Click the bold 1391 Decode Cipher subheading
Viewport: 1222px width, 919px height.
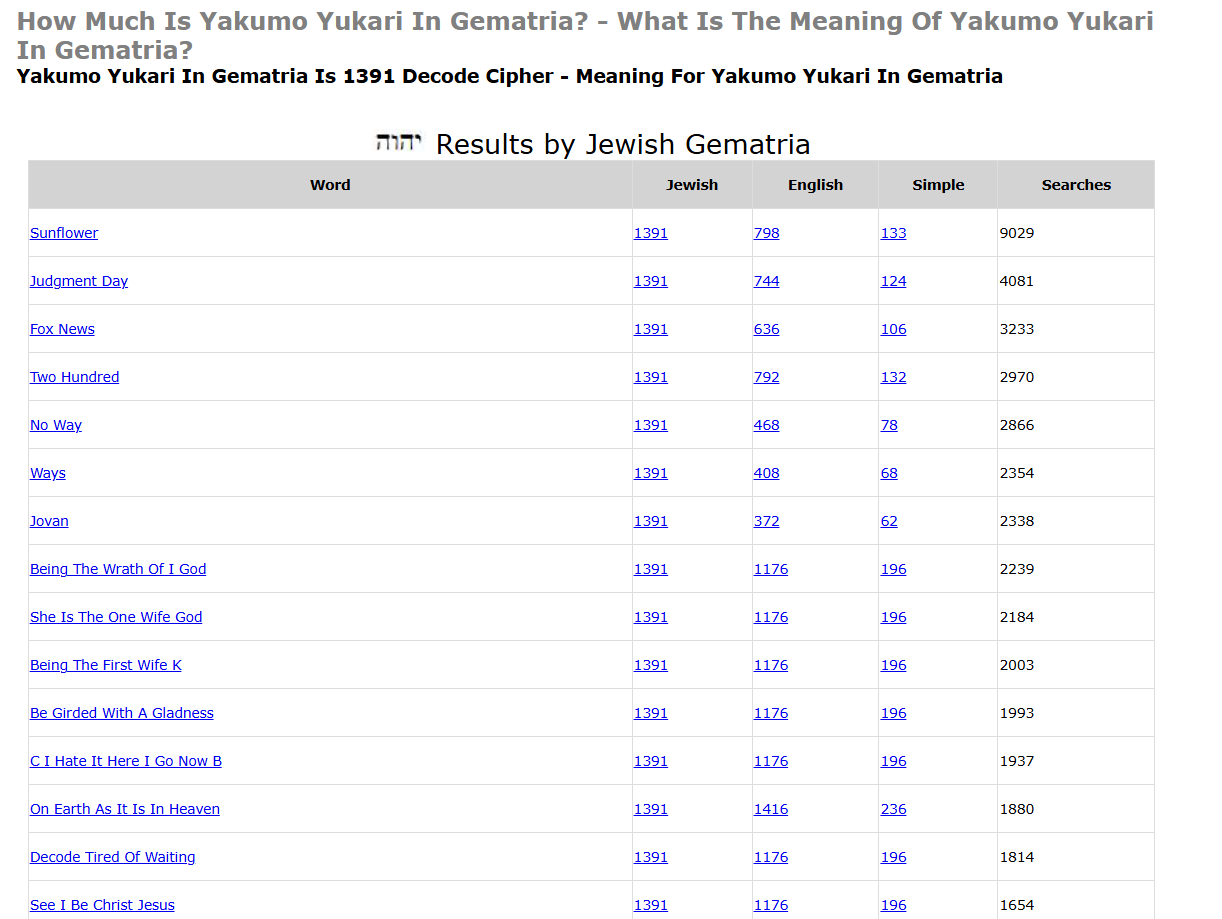point(510,76)
